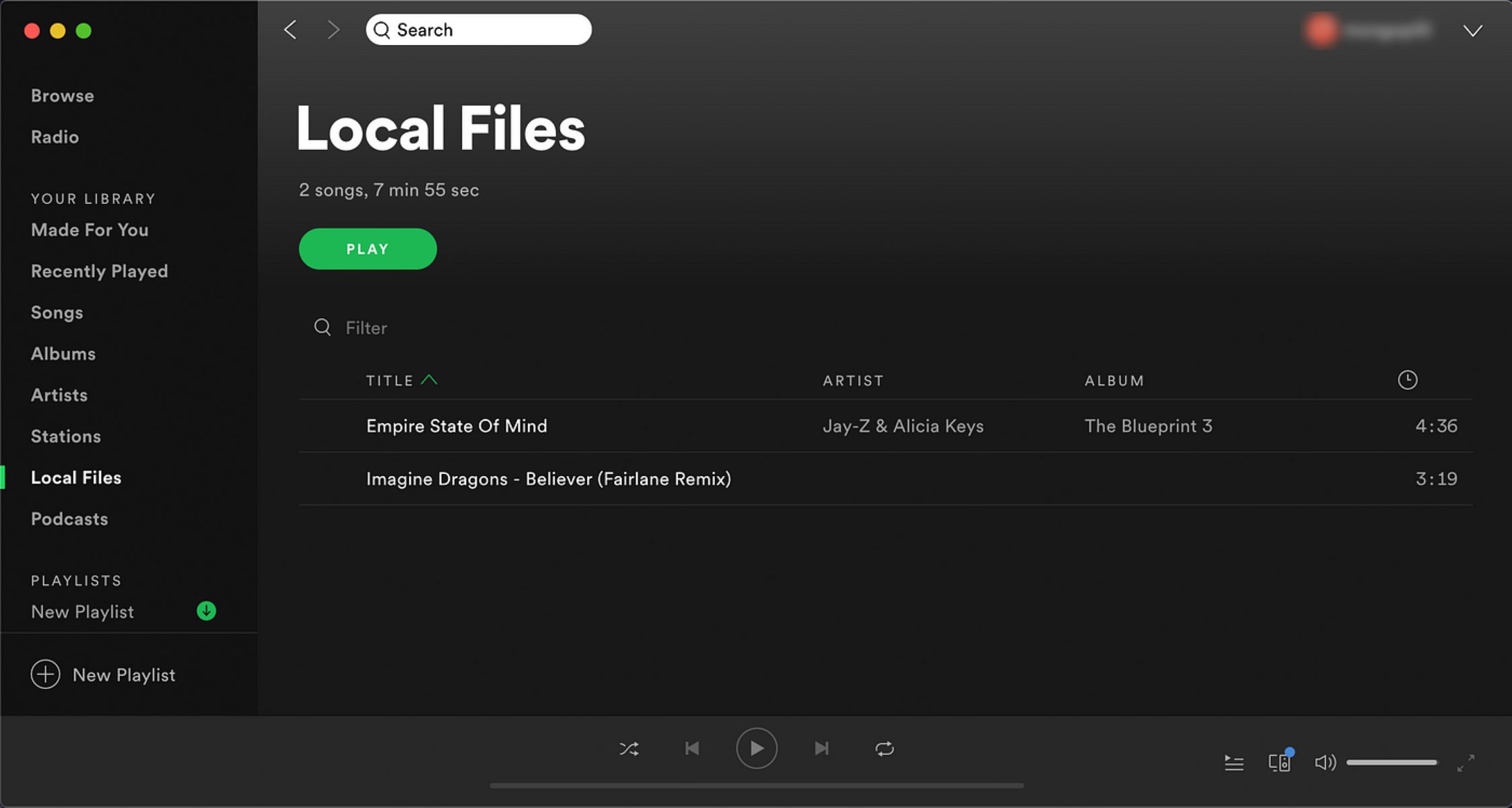Open the devices available panel
This screenshot has height=808, width=1512.
click(1278, 762)
